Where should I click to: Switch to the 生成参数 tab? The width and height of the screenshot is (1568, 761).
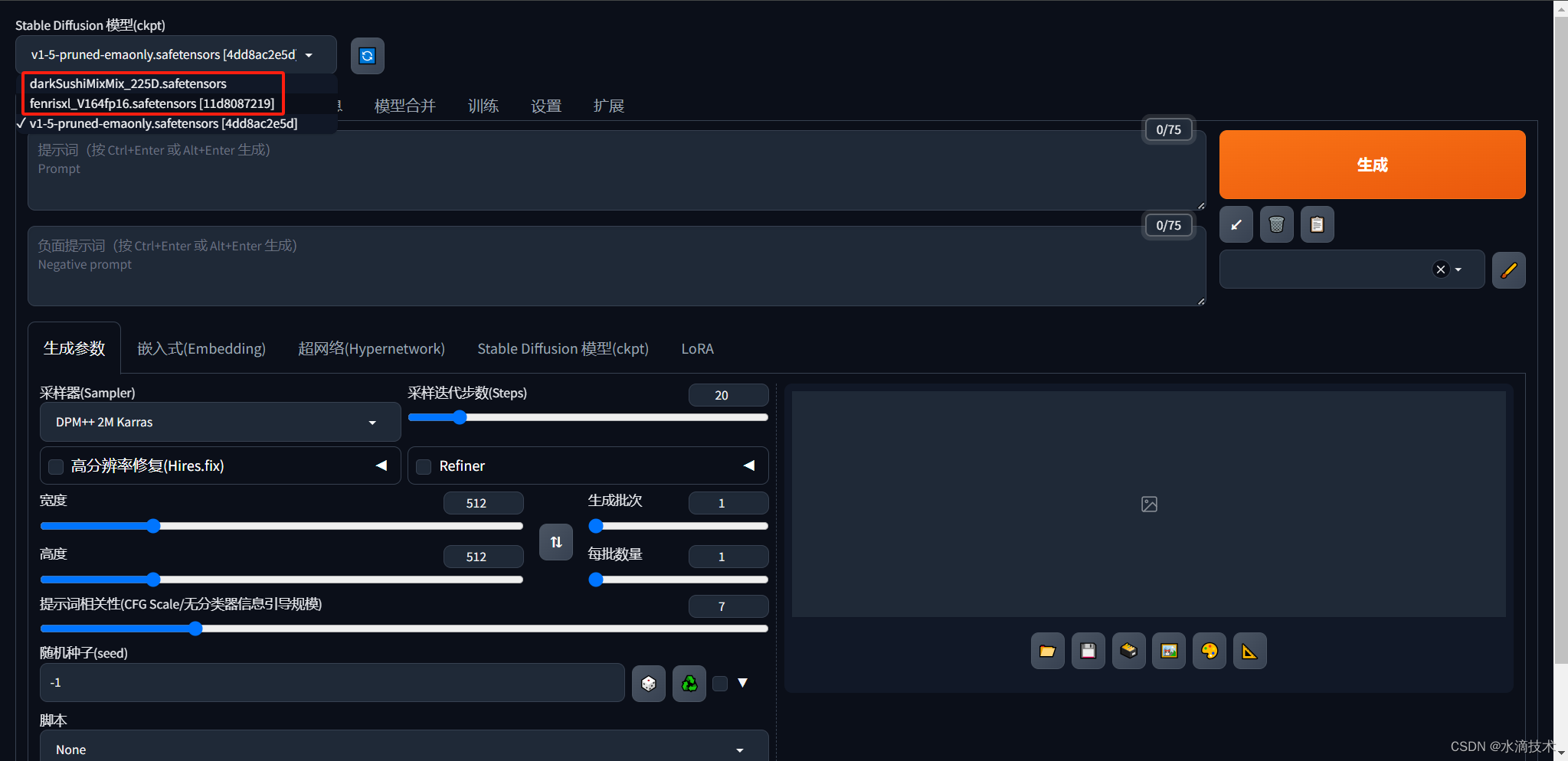[74, 348]
